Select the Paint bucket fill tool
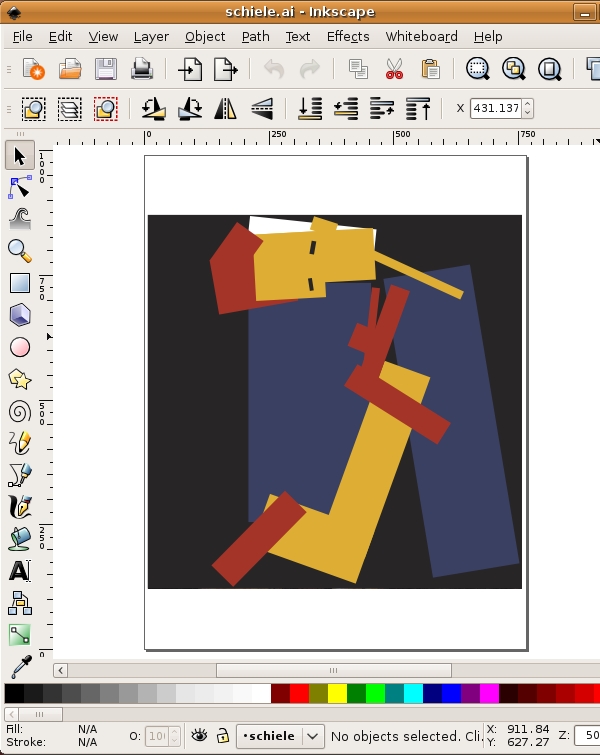This screenshot has height=755, width=600. pyautogui.click(x=20, y=538)
